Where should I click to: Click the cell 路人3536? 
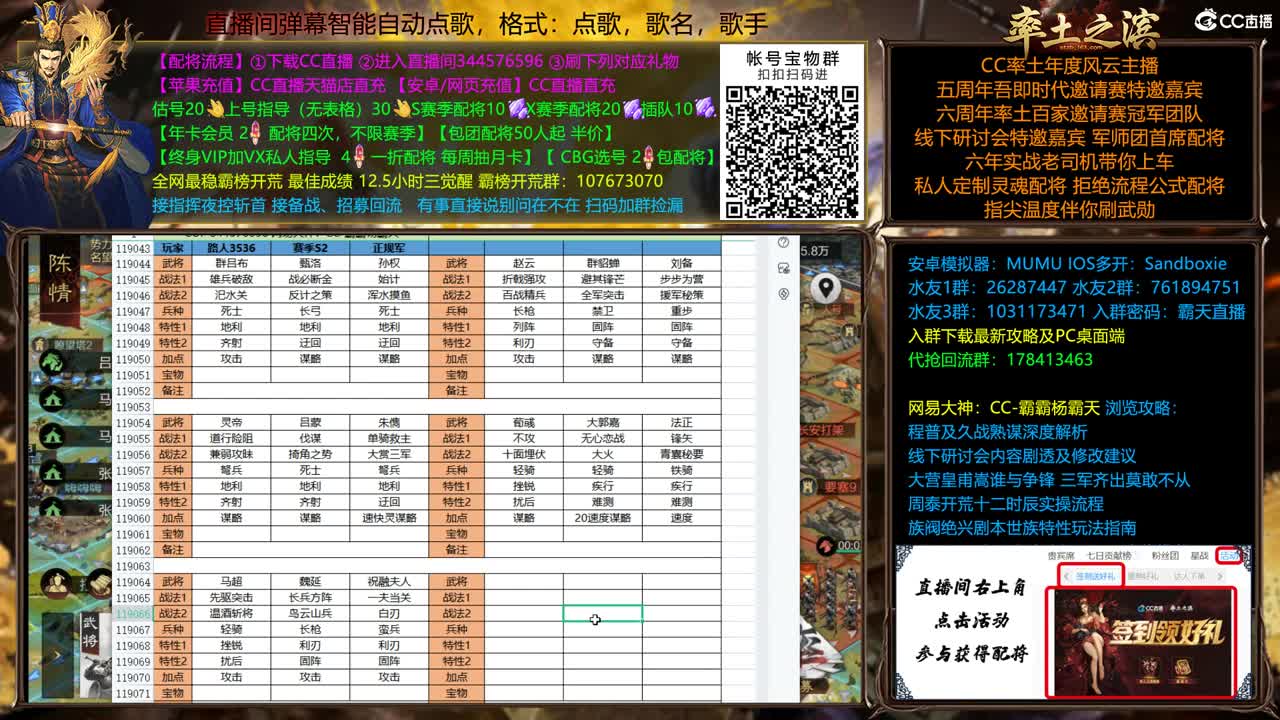pyautogui.click(x=231, y=248)
